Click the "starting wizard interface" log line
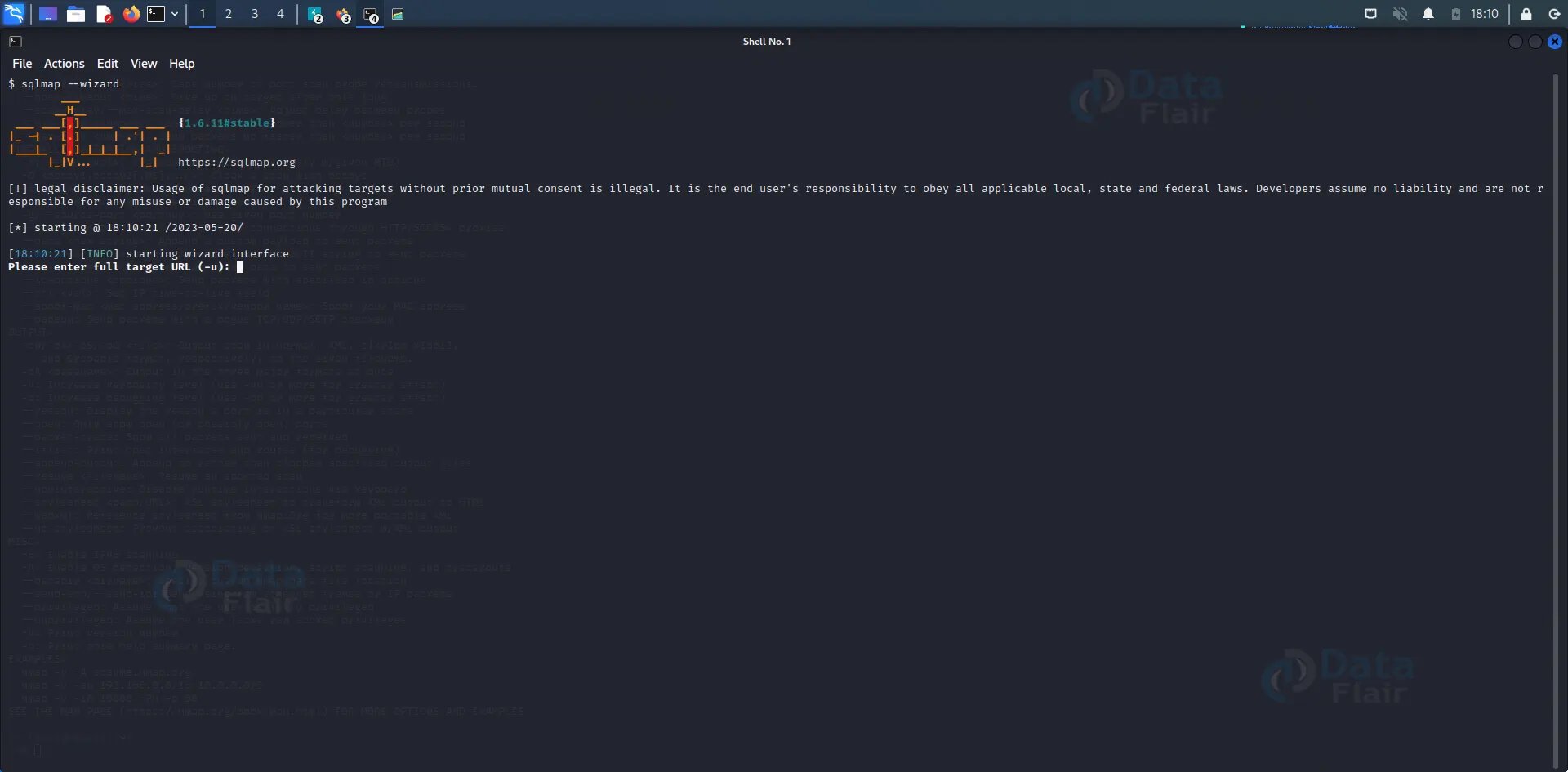The height and width of the screenshot is (772, 1568). click(x=149, y=254)
